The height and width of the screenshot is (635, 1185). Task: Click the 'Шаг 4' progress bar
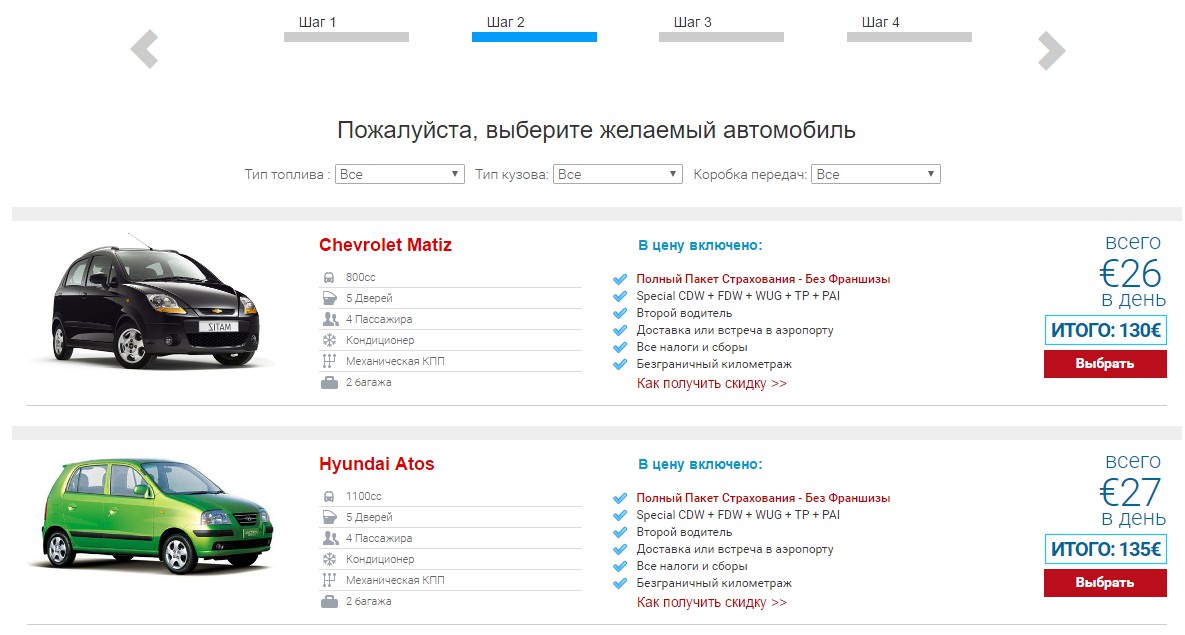909,37
